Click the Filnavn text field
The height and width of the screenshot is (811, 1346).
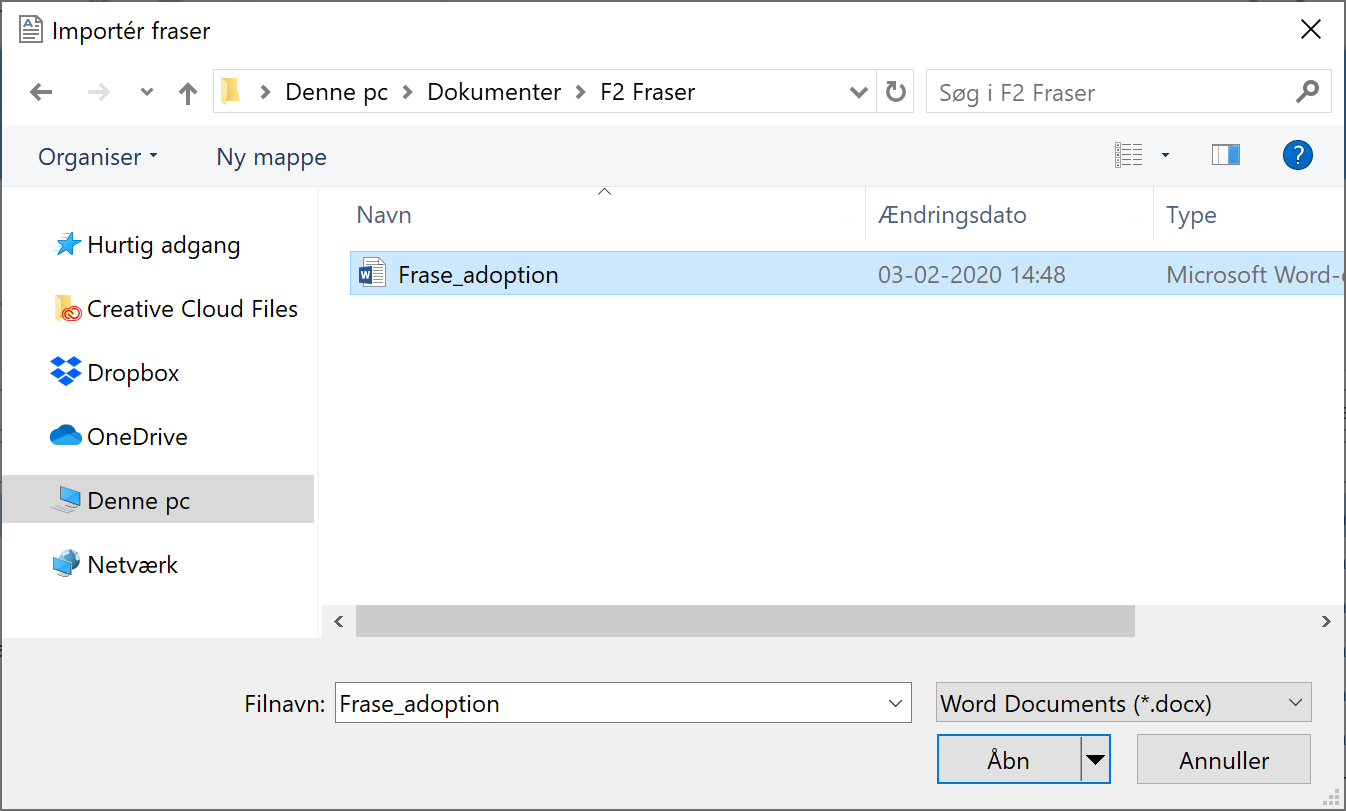[610, 703]
